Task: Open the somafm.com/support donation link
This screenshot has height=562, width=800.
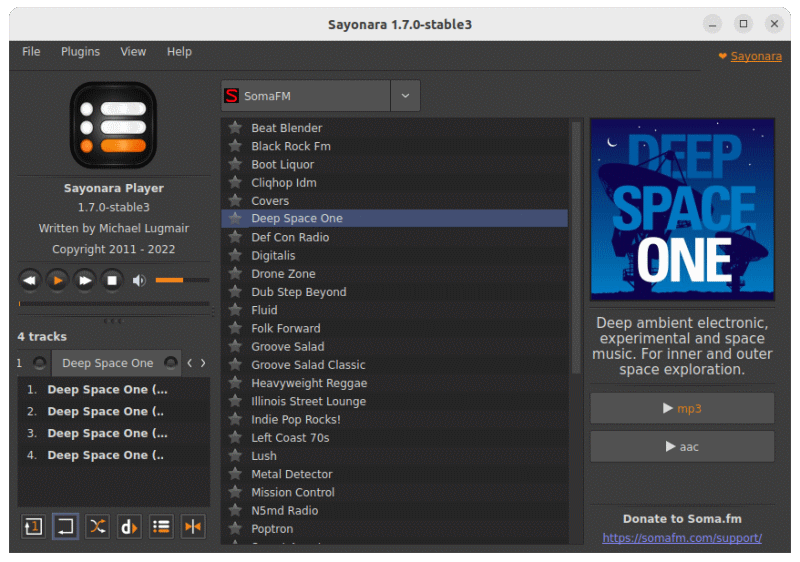Action: [x=682, y=538]
